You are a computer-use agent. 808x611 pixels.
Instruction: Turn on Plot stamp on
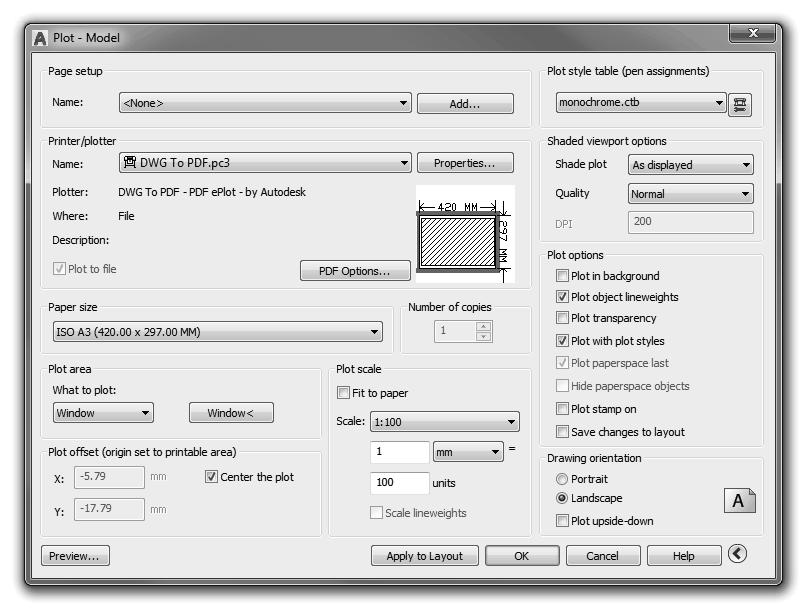click(x=562, y=409)
